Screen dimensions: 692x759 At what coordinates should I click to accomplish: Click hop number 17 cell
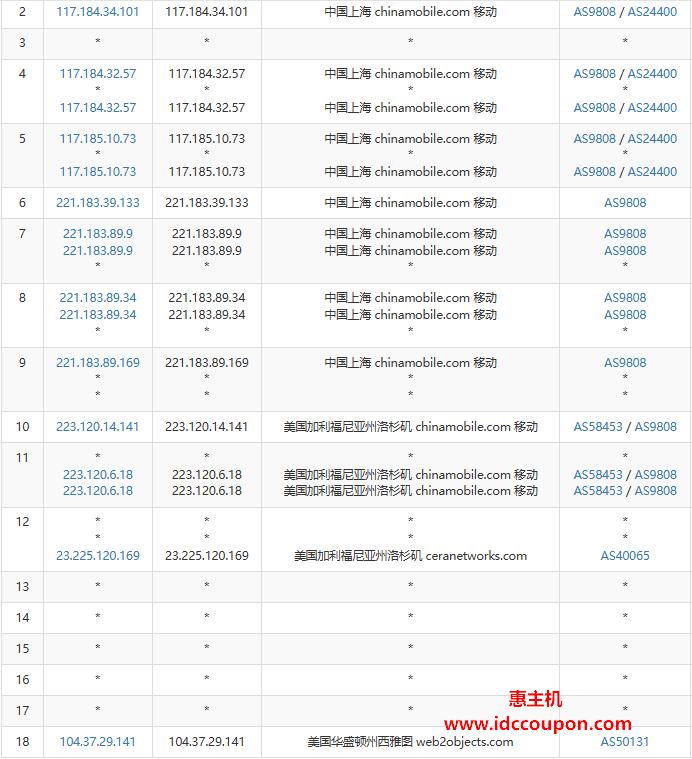tap(22, 711)
